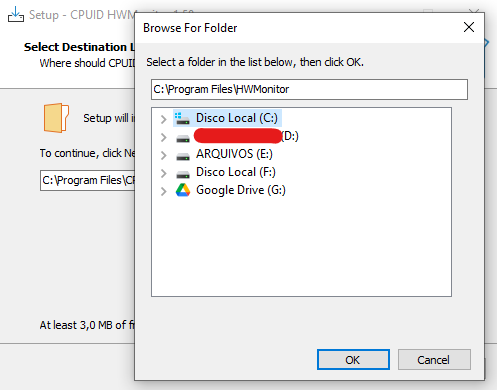Image resolution: width=497 pixels, height=390 pixels.
Task: Expand the ARQUIVOS (E:) tree node
Action: tap(163, 155)
